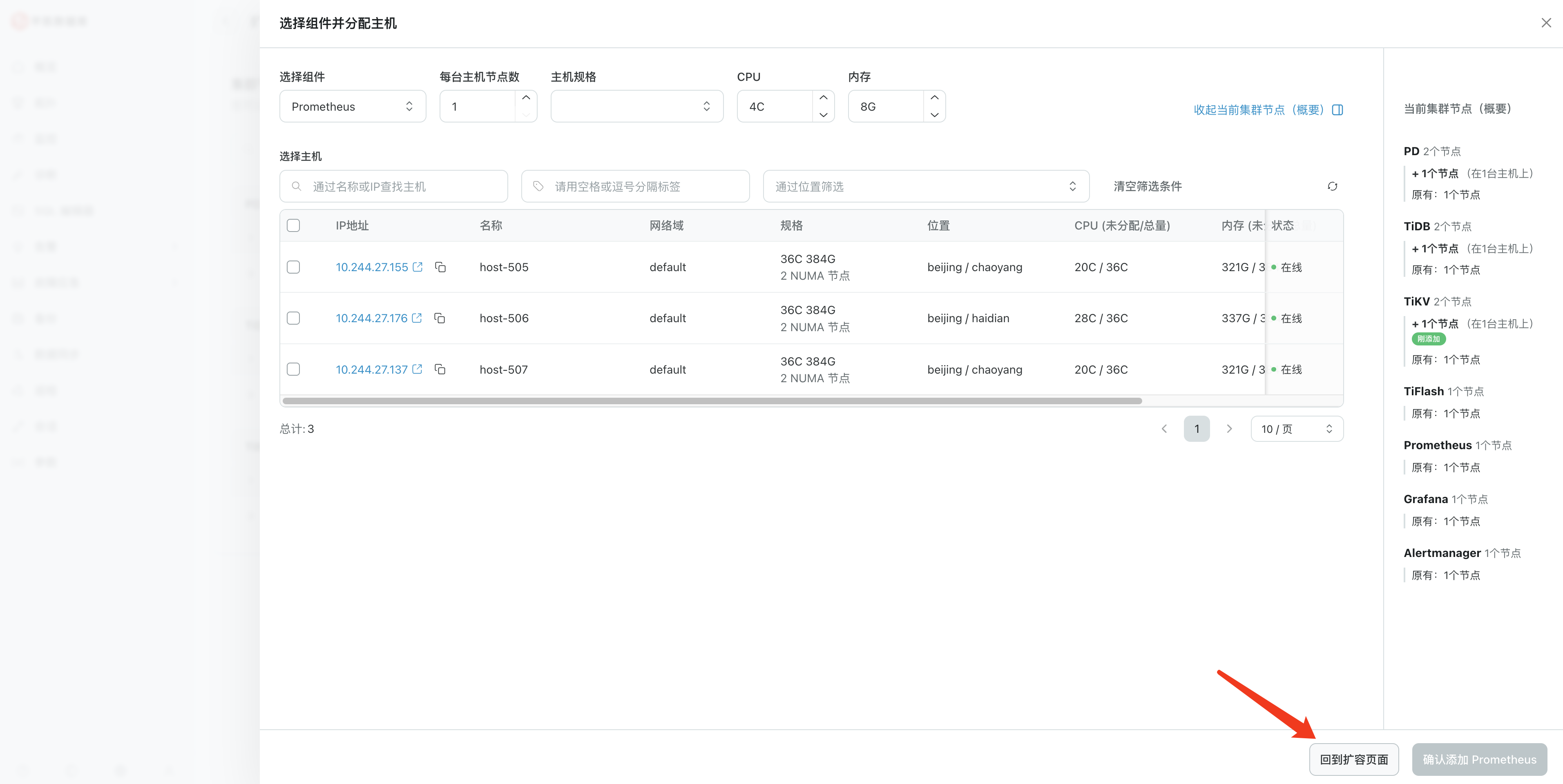1563x784 pixels.
Task: Open the Prometheus component dropdown
Action: (353, 107)
